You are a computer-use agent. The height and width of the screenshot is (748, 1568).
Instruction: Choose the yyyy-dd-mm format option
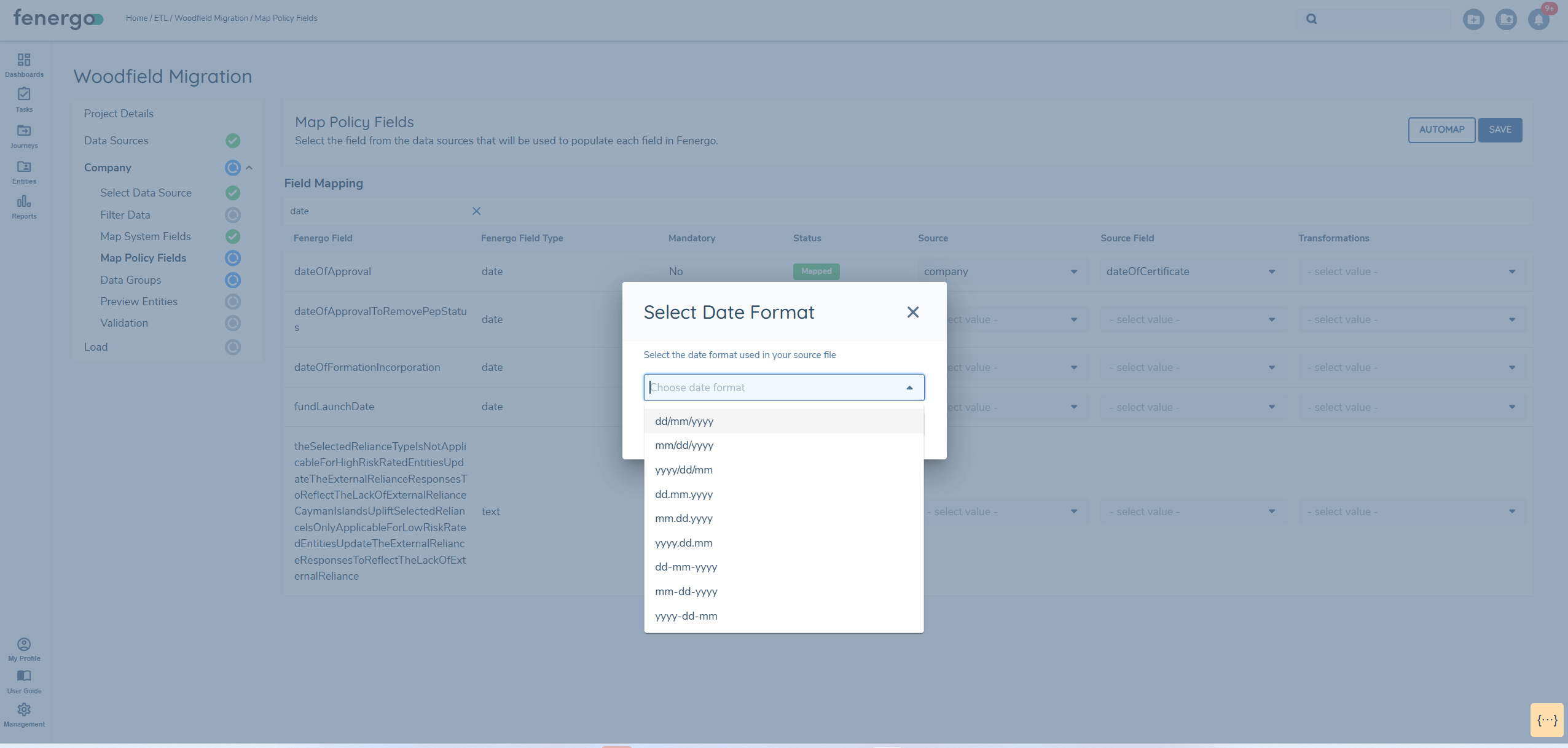pos(686,616)
